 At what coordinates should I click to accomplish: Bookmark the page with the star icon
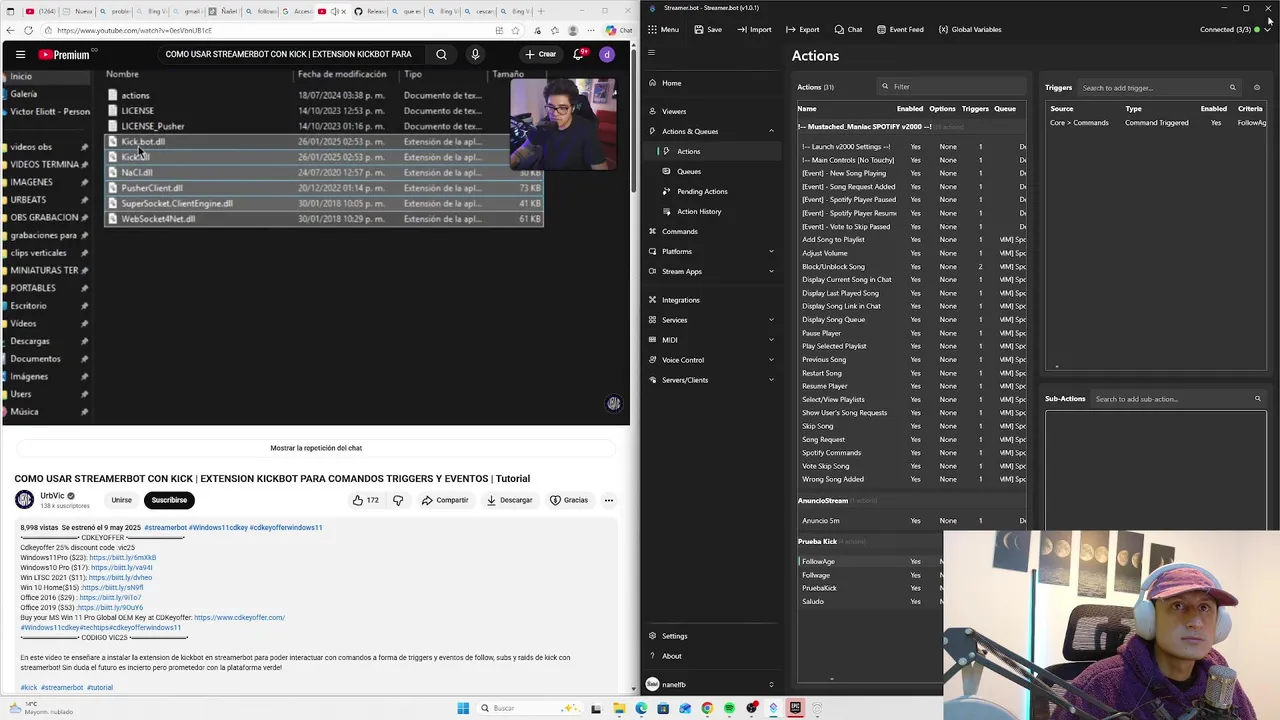516,31
